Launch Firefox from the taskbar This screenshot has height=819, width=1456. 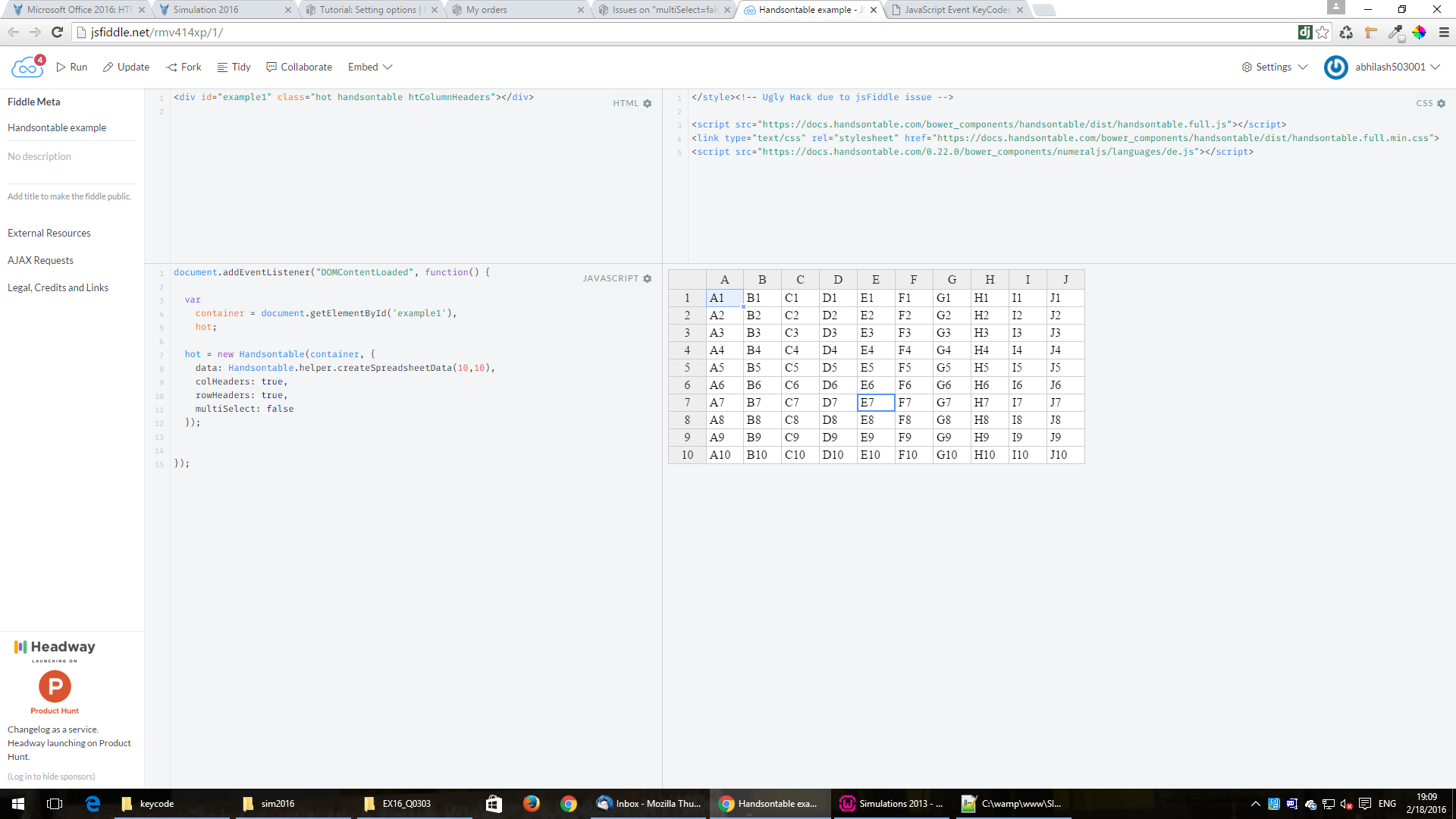(531, 804)
